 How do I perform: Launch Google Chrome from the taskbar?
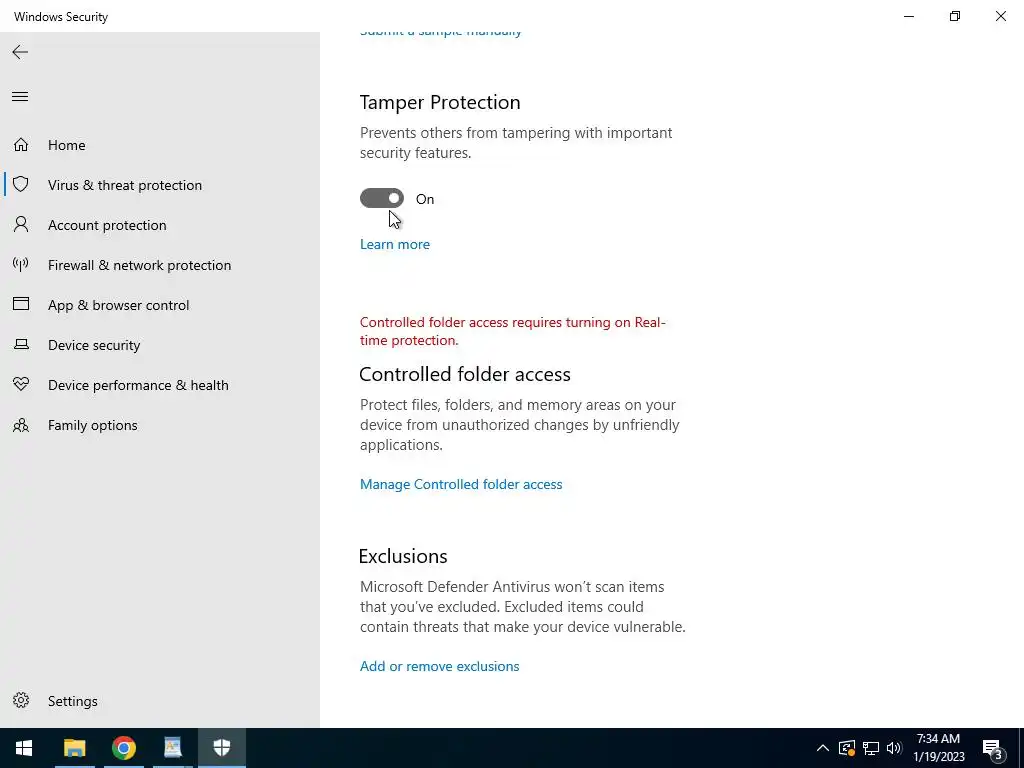[x=123, y=748]
